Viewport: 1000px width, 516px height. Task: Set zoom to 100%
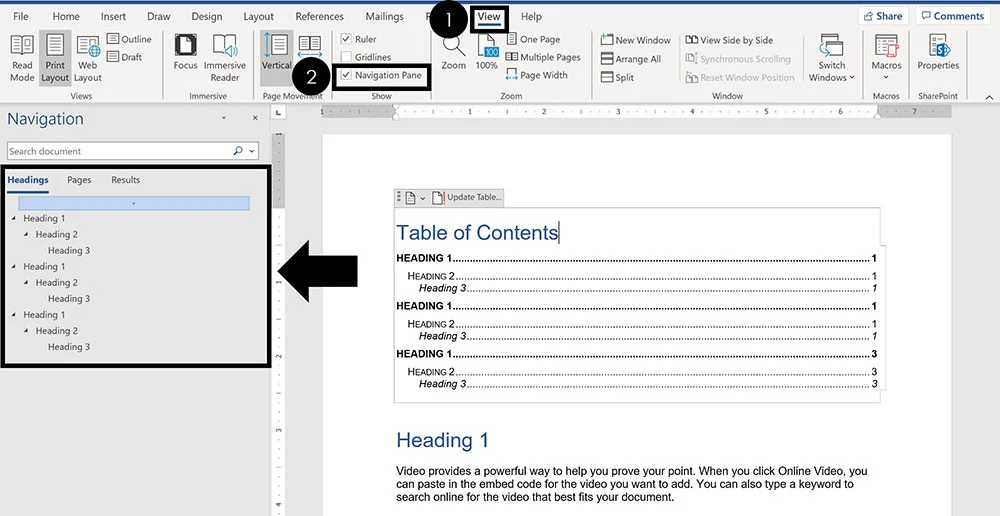pos(487,52)
